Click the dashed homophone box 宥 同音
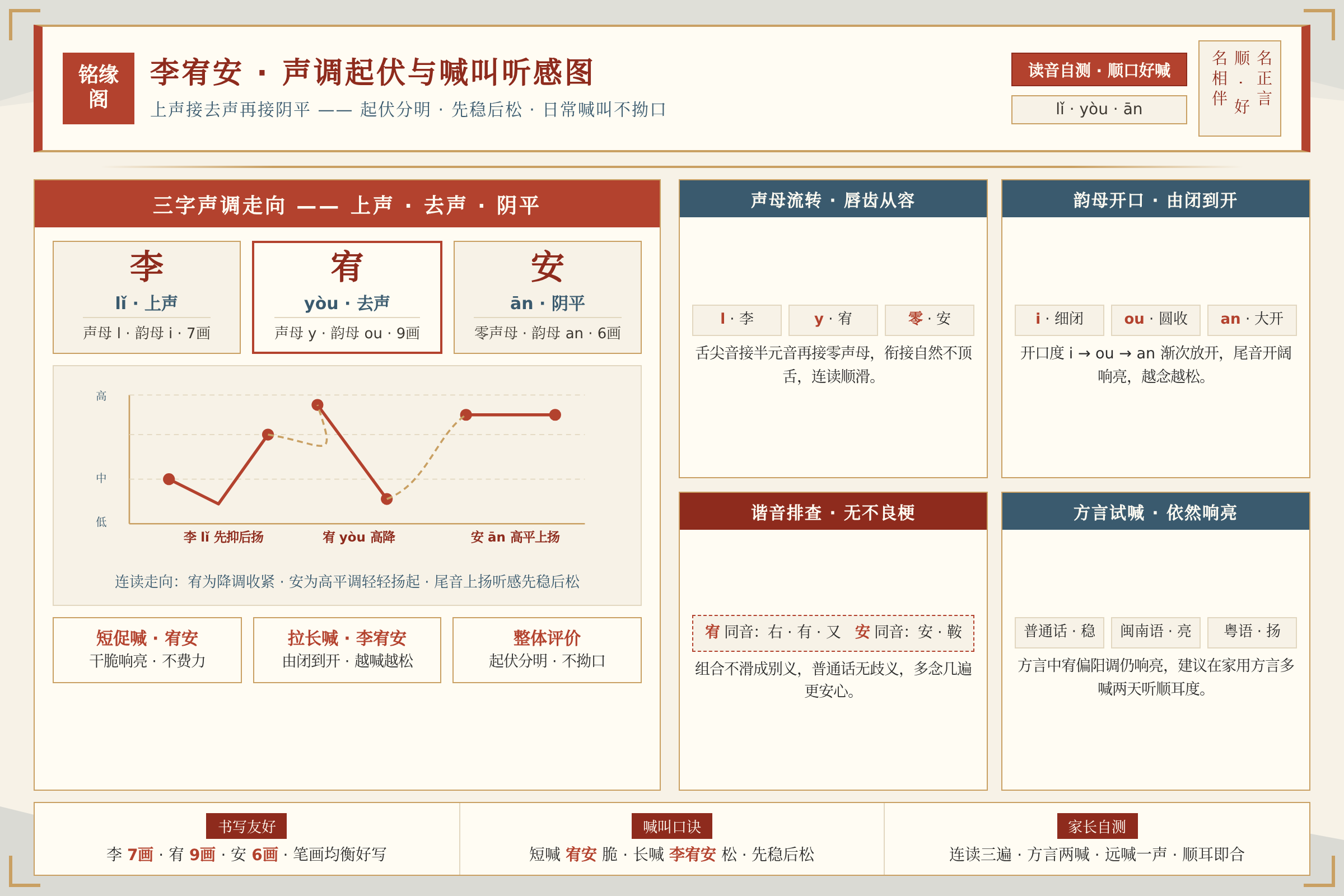Screen dimensions: 1344x896 [833, 633]
